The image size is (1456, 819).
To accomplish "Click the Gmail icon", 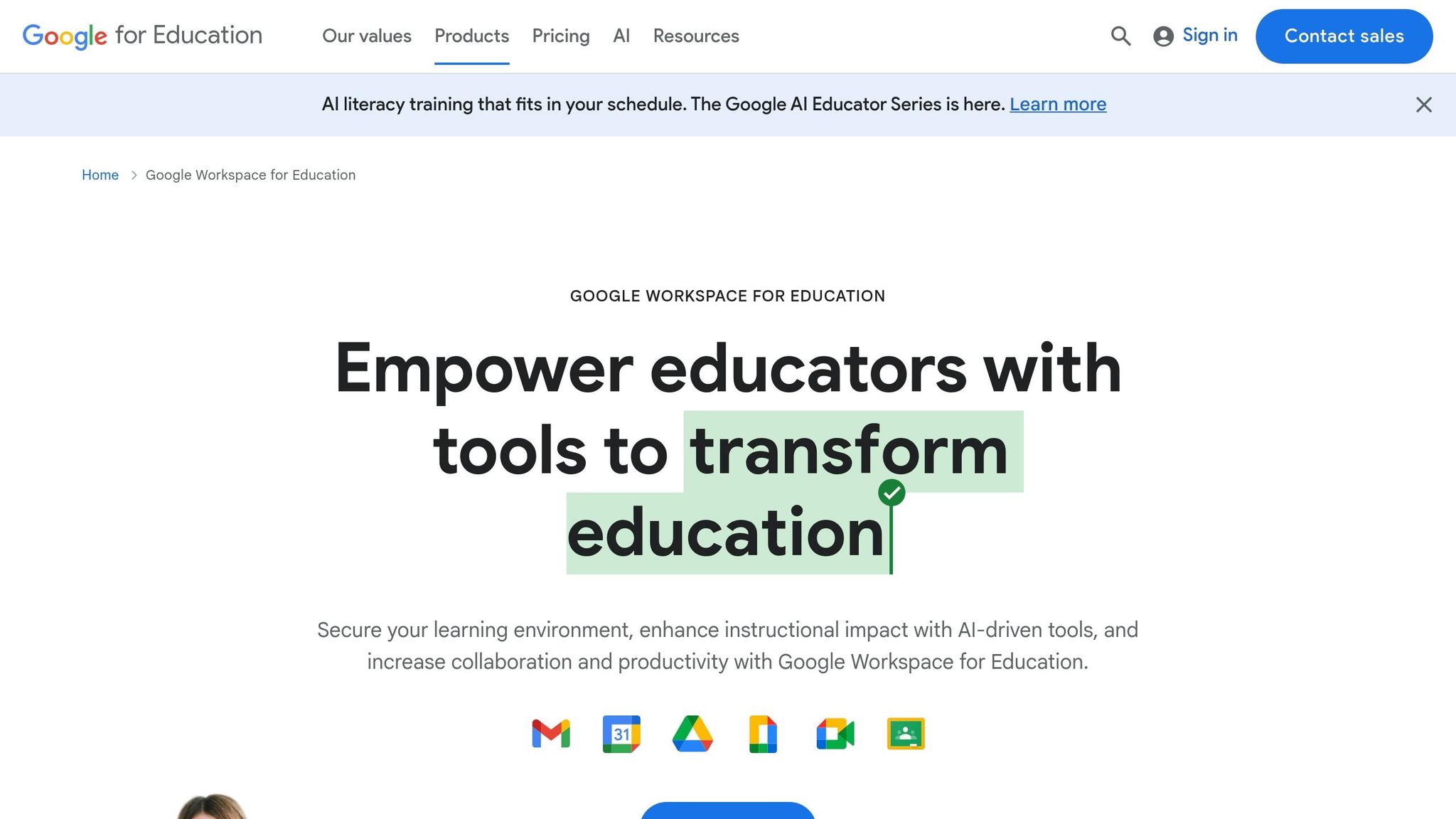I will 551,734.
